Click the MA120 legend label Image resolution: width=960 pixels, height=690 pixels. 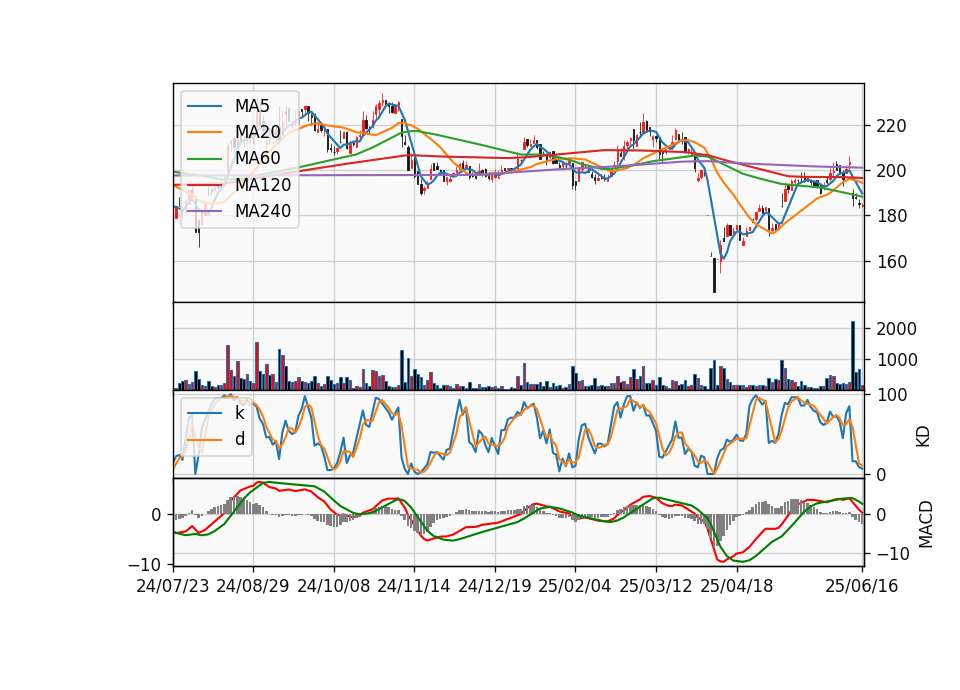[x=263, y=184]
